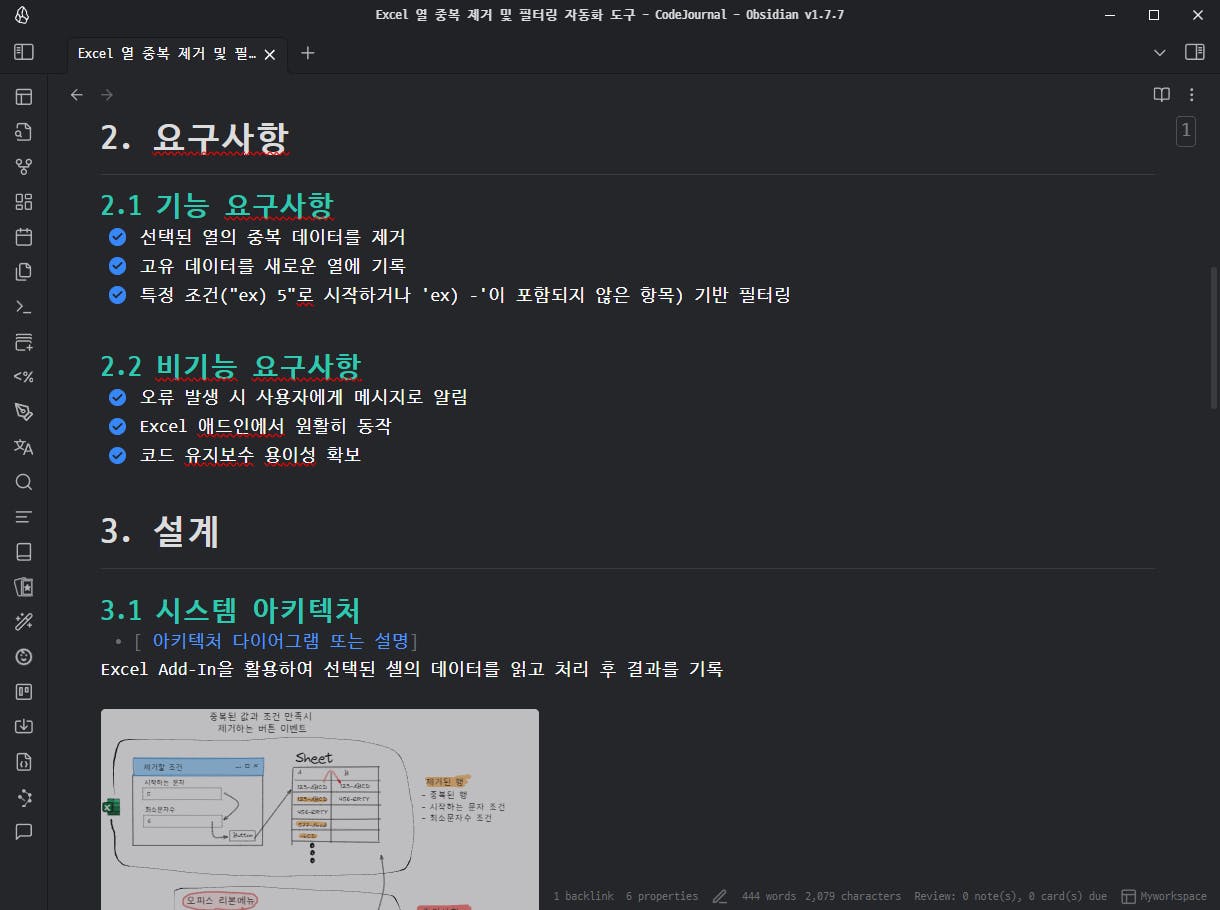
Task: Click the insert template copy-files icon
Action: (24, 272)
